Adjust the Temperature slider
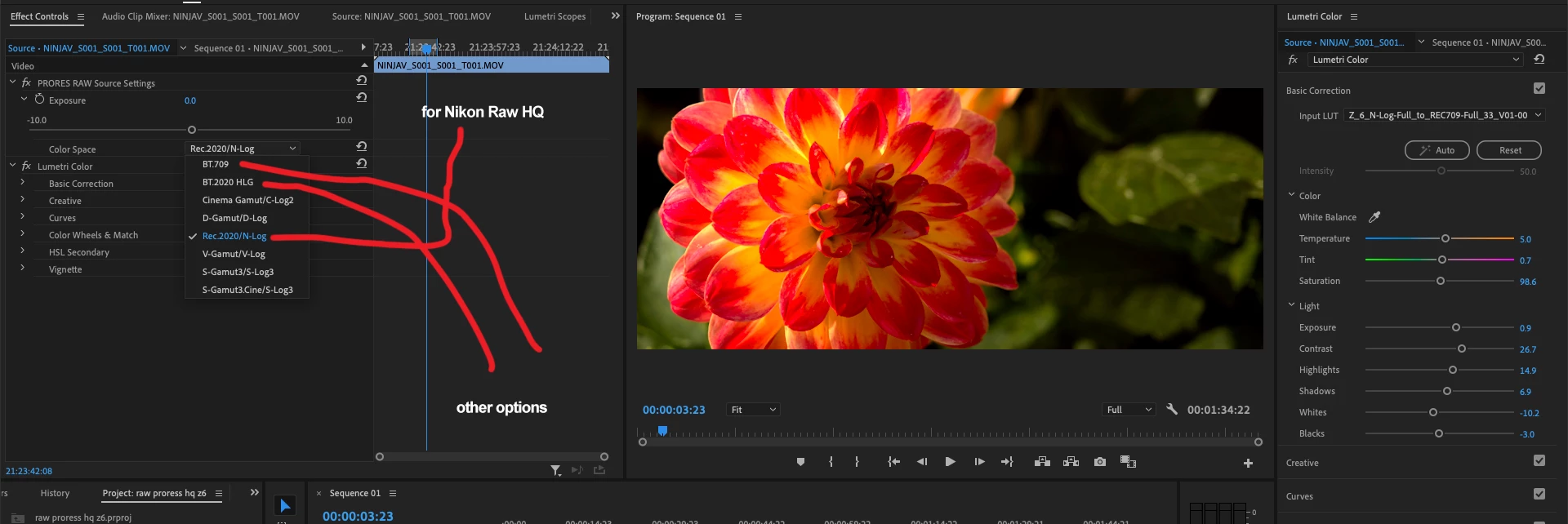The width and height of the screenshot is (1568, 524). point(1445,238)
